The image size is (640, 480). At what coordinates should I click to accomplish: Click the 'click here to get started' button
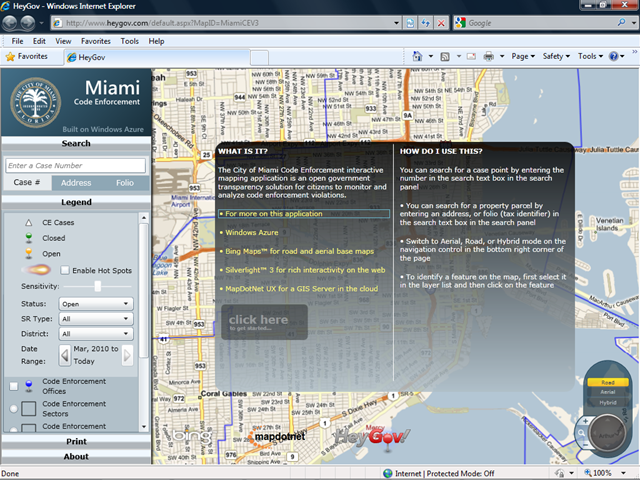[x=264, y=322]
